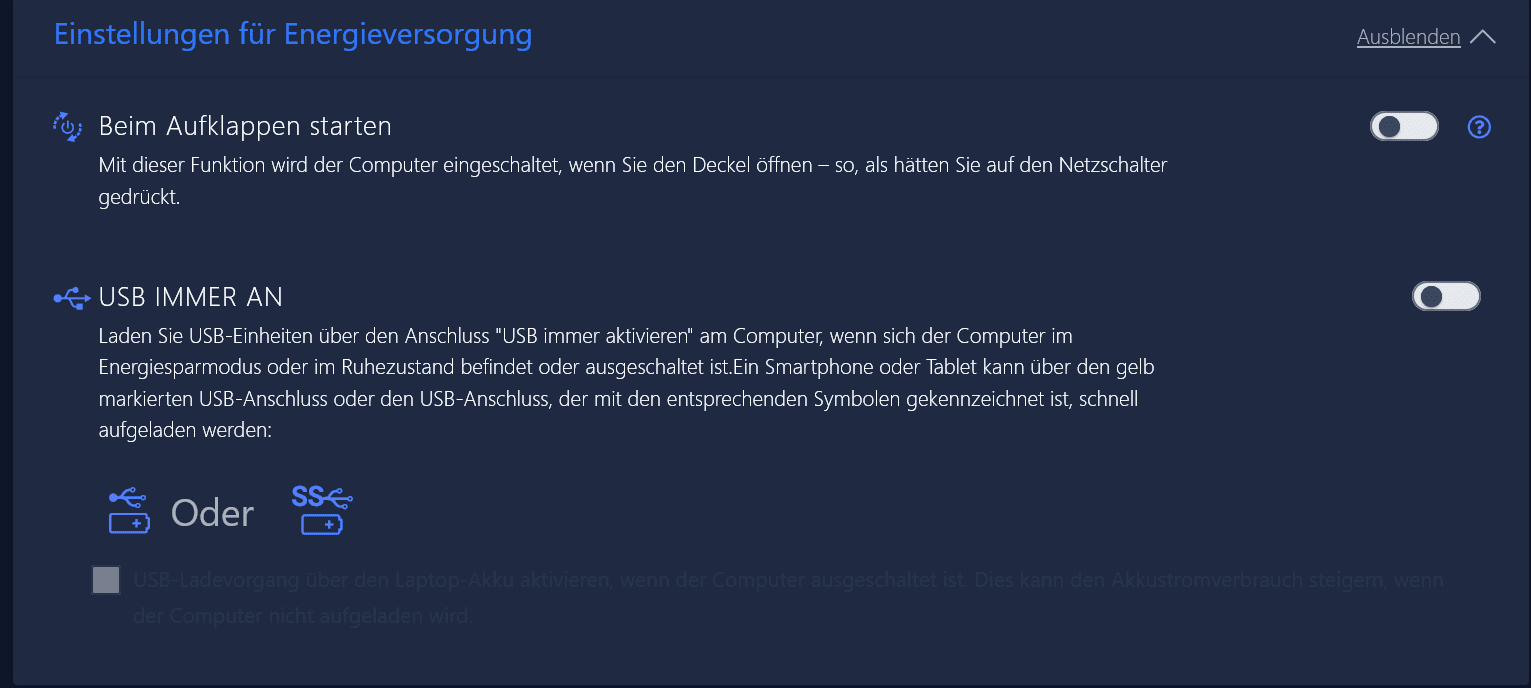Click the Ausblenden link
Image resolution: width=1531 pixels, height=688 pixels.
click(x=1408, y=37)
